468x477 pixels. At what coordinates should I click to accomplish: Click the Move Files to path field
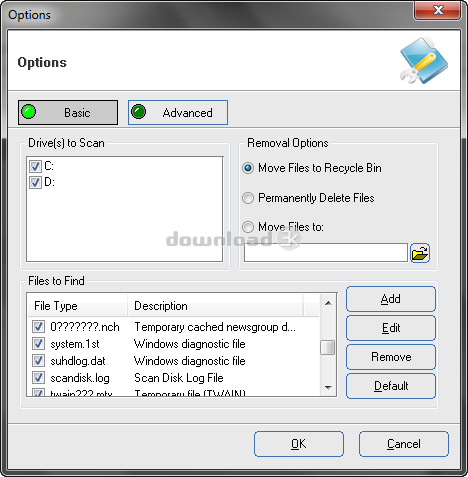pos(326,253)
